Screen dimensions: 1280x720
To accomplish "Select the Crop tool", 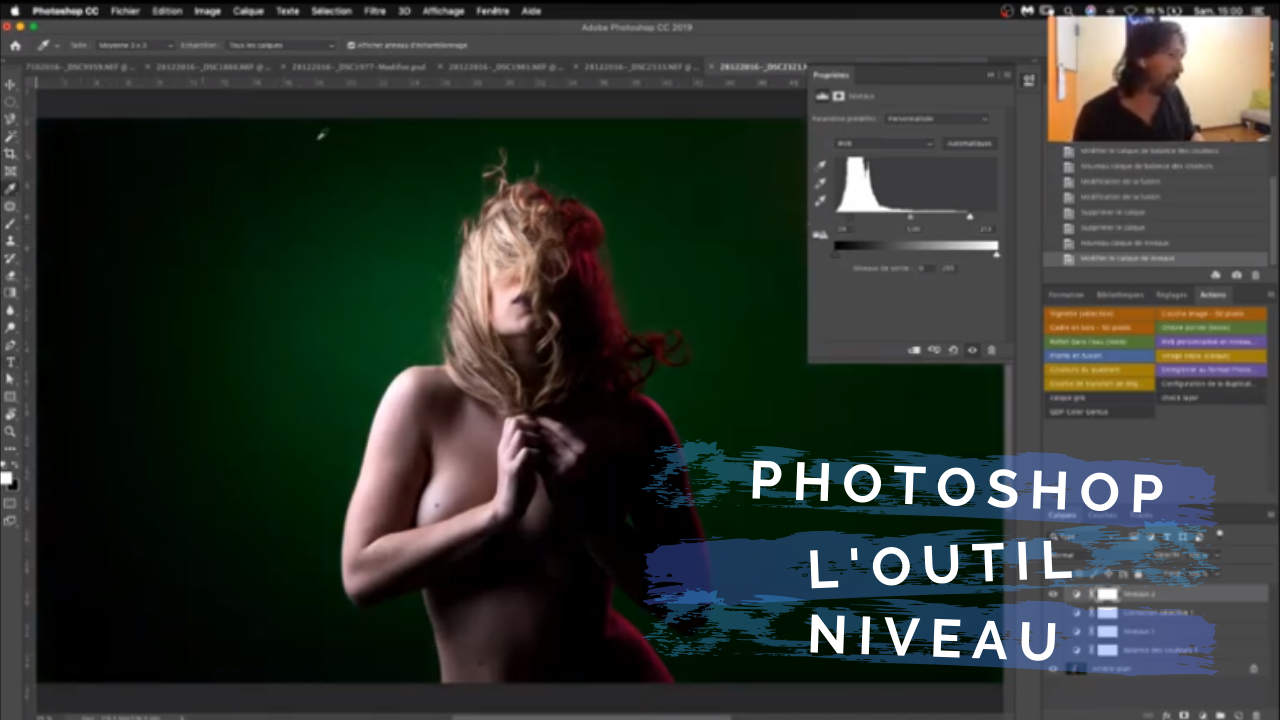I will click(11, 154).
